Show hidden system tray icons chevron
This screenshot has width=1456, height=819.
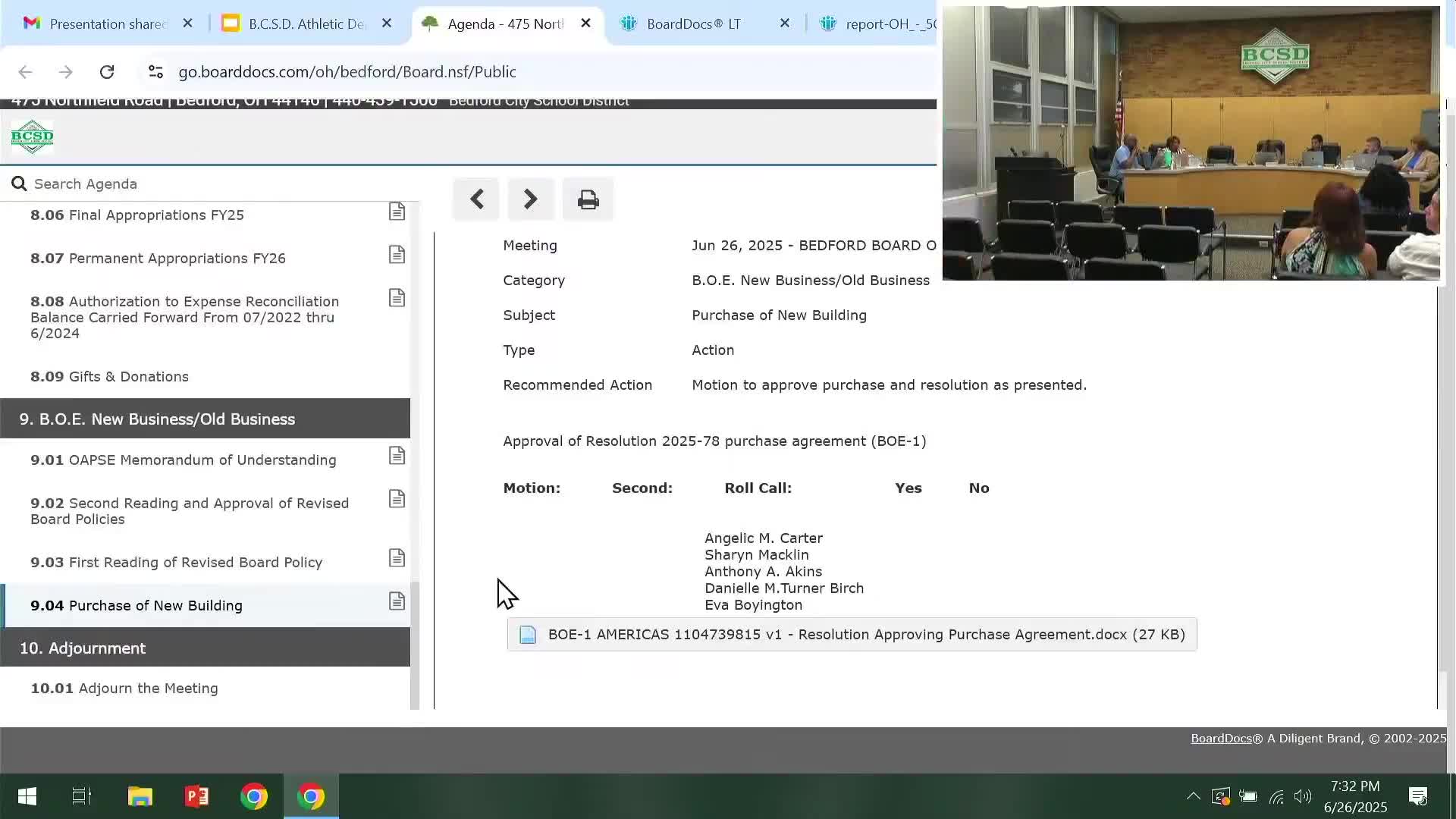(1193, 796)
